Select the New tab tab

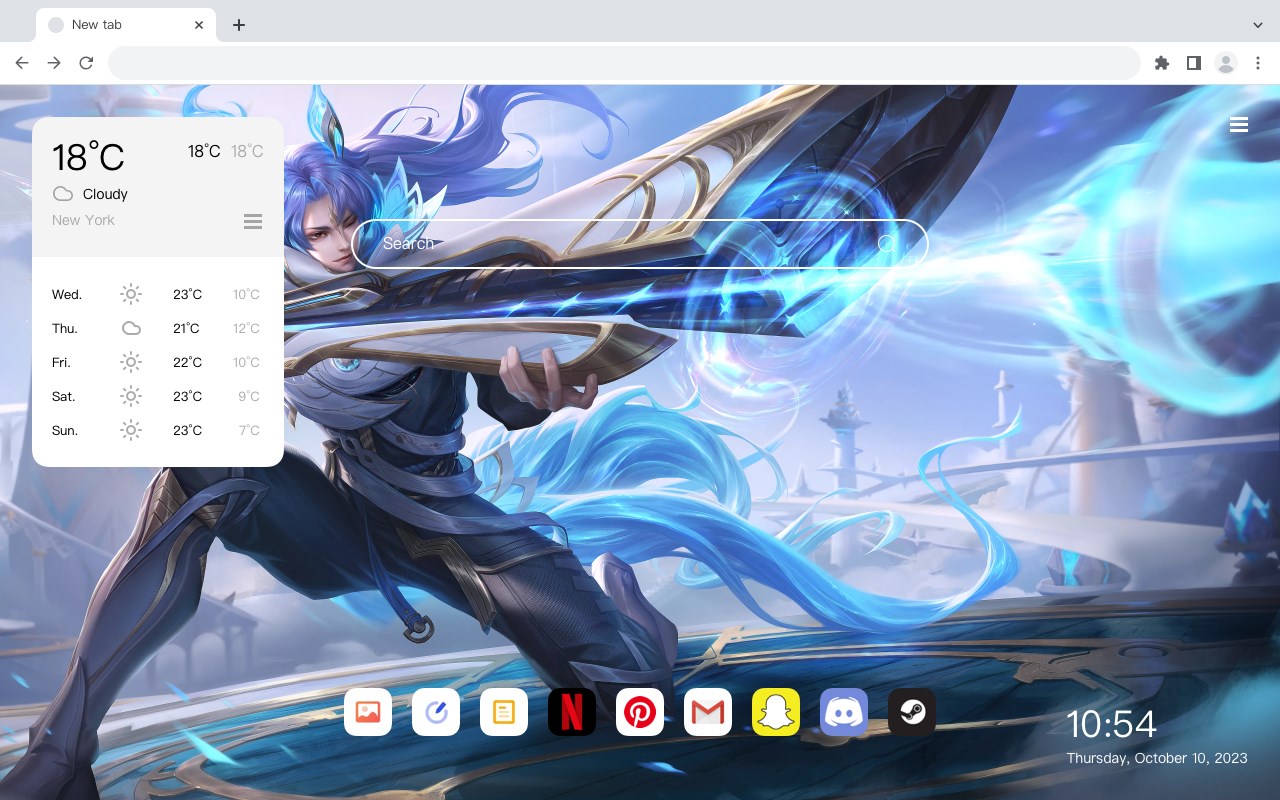126,25
